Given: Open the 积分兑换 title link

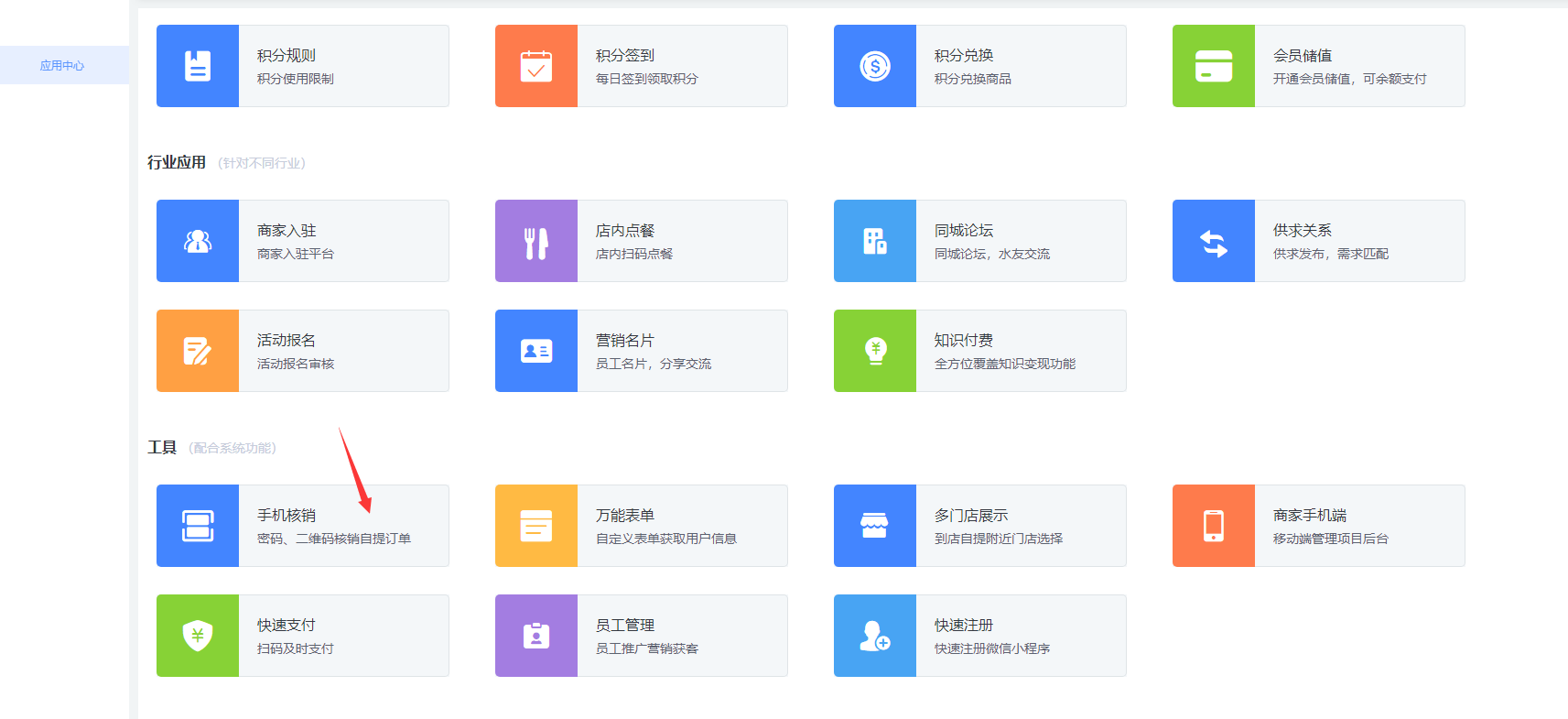Looking at the screenshot, I should 964,55.
